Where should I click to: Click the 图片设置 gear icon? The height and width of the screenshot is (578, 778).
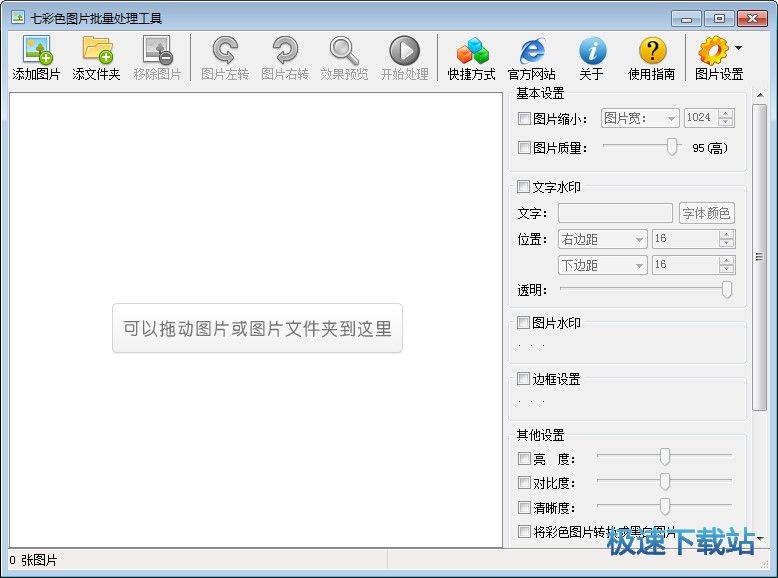(x=714, y=51)
